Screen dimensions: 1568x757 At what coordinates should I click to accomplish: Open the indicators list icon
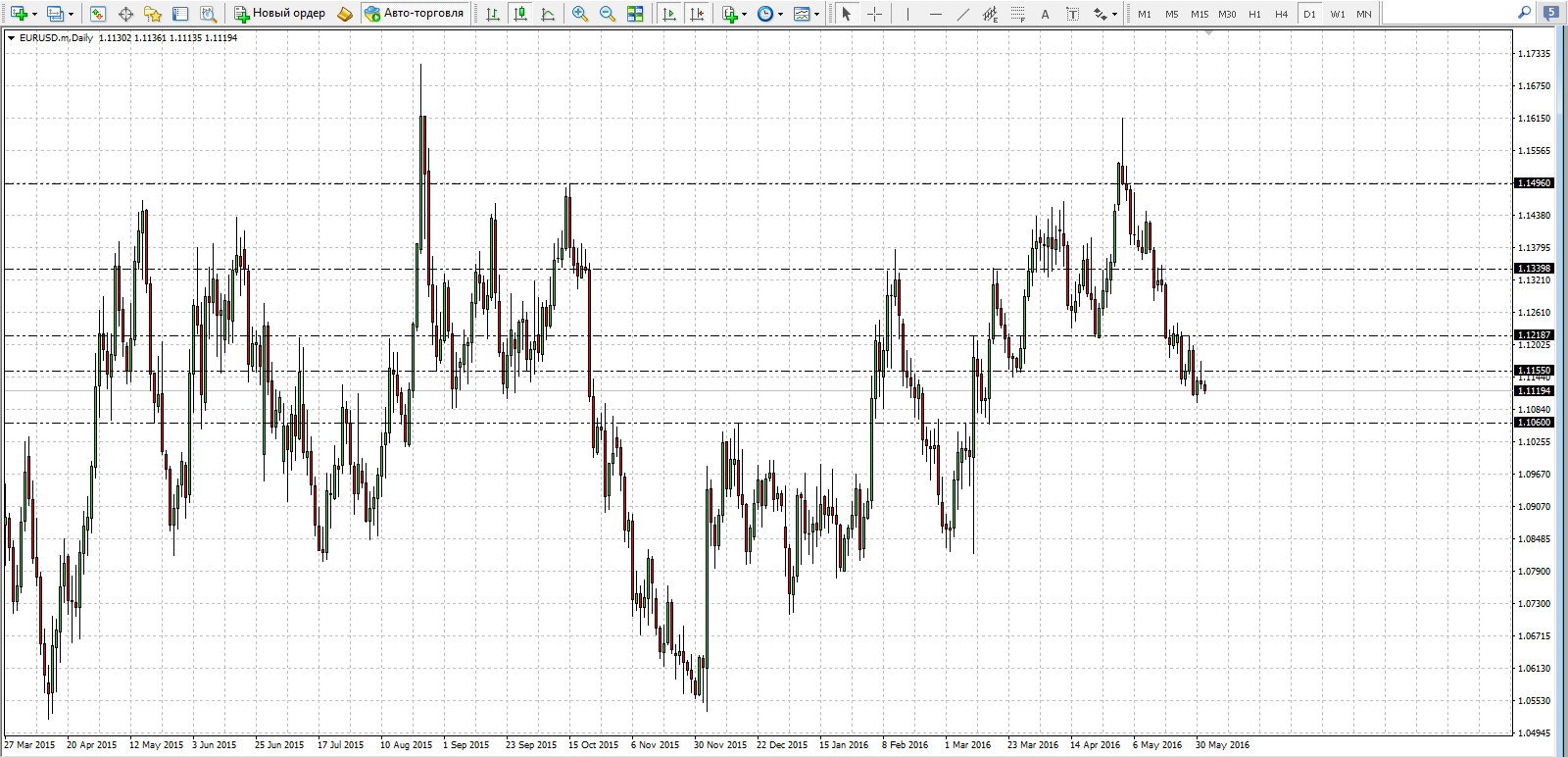[729, 14]
